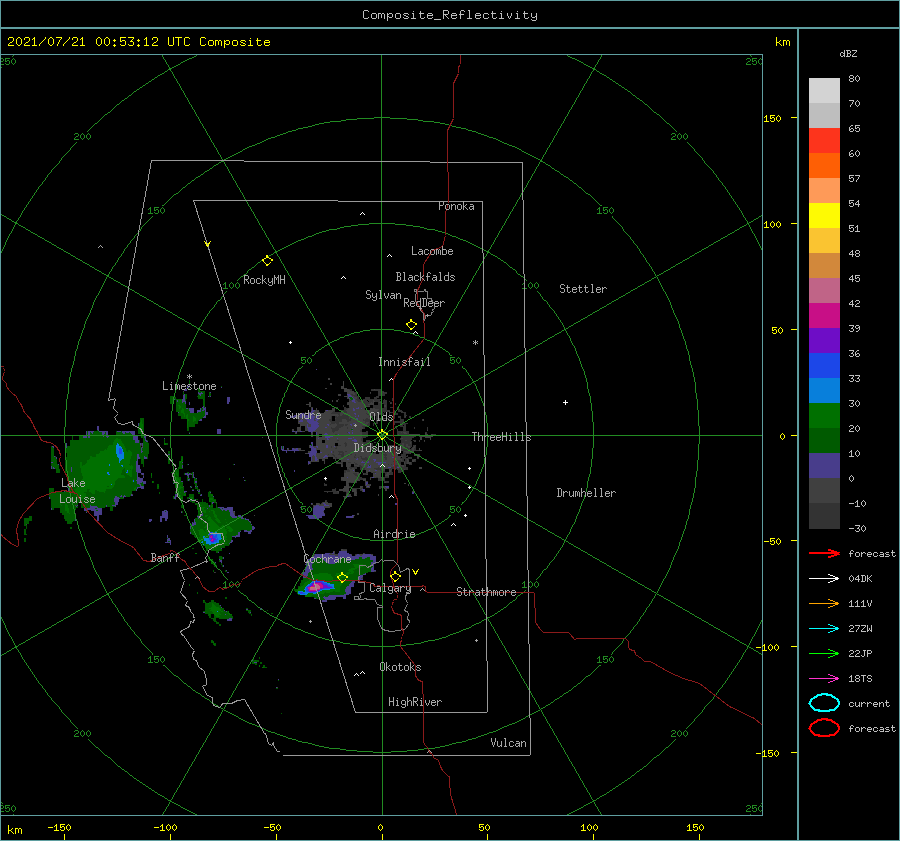Image resolution: width=900 pixels, height=841 pixels.
Task: Click the Composite_Reflectivity title
Action: pyautogui.click(x=449, y=15)
